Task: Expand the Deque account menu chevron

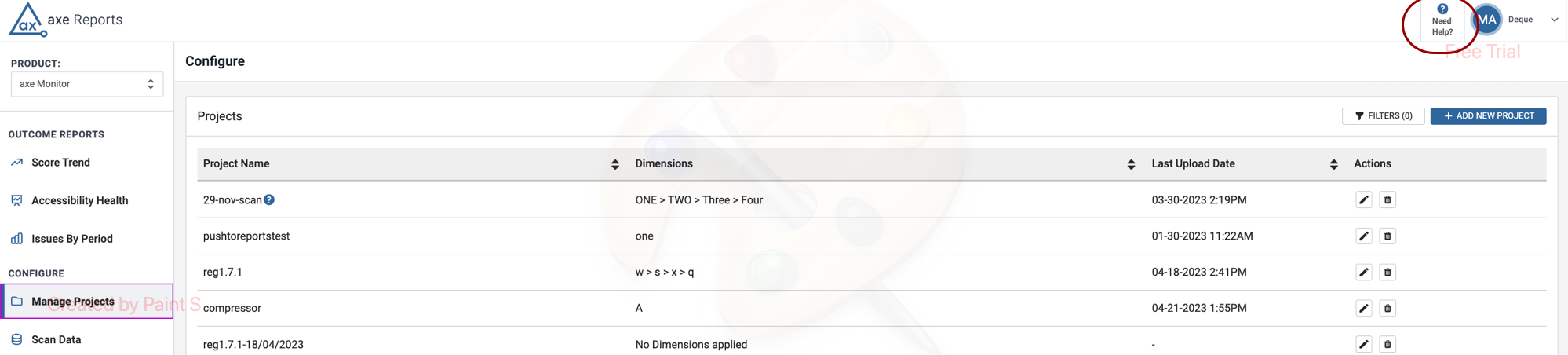Action: pos(1554,20)
